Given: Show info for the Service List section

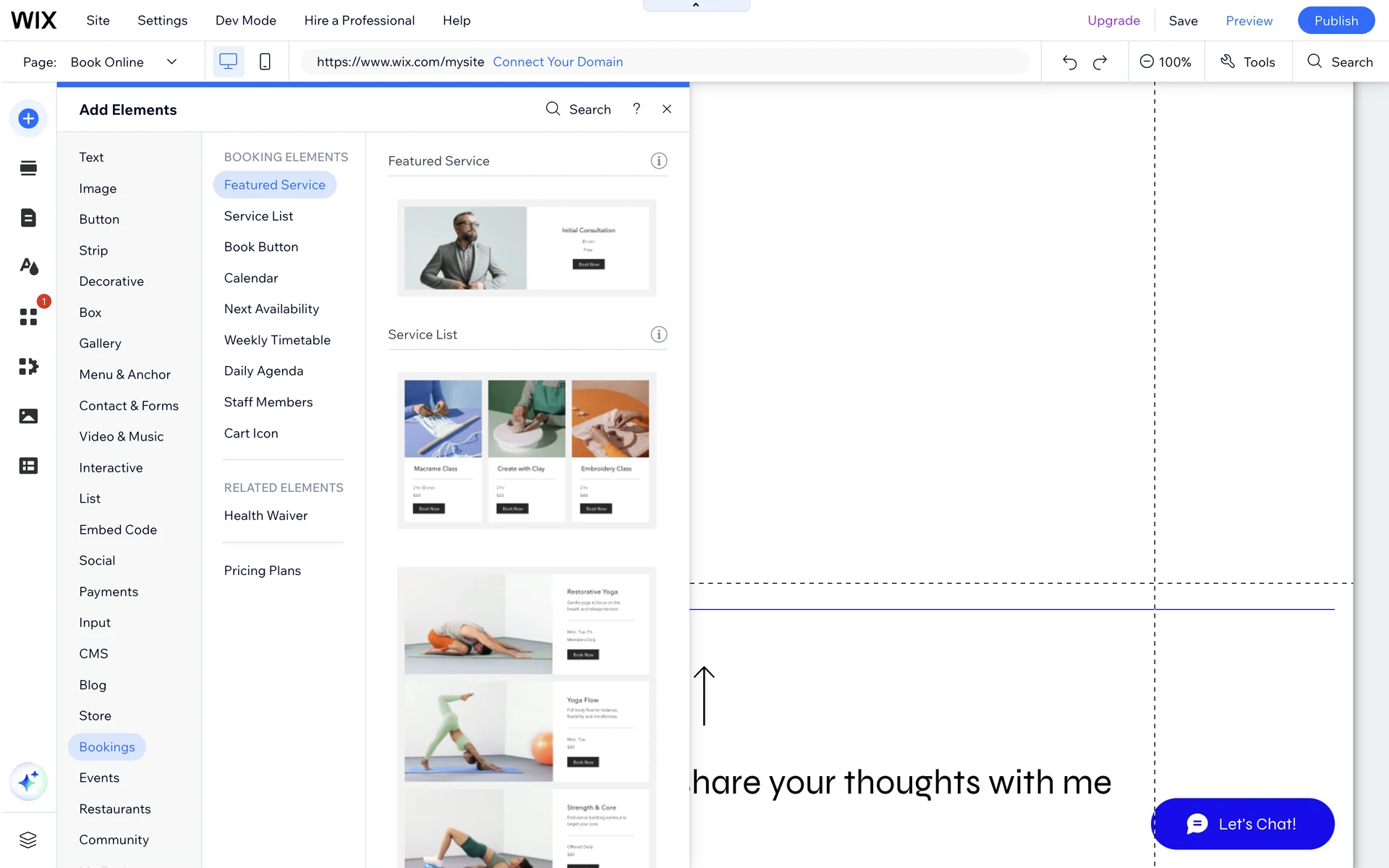Looking at the screenshot, I should click(658, 335).
